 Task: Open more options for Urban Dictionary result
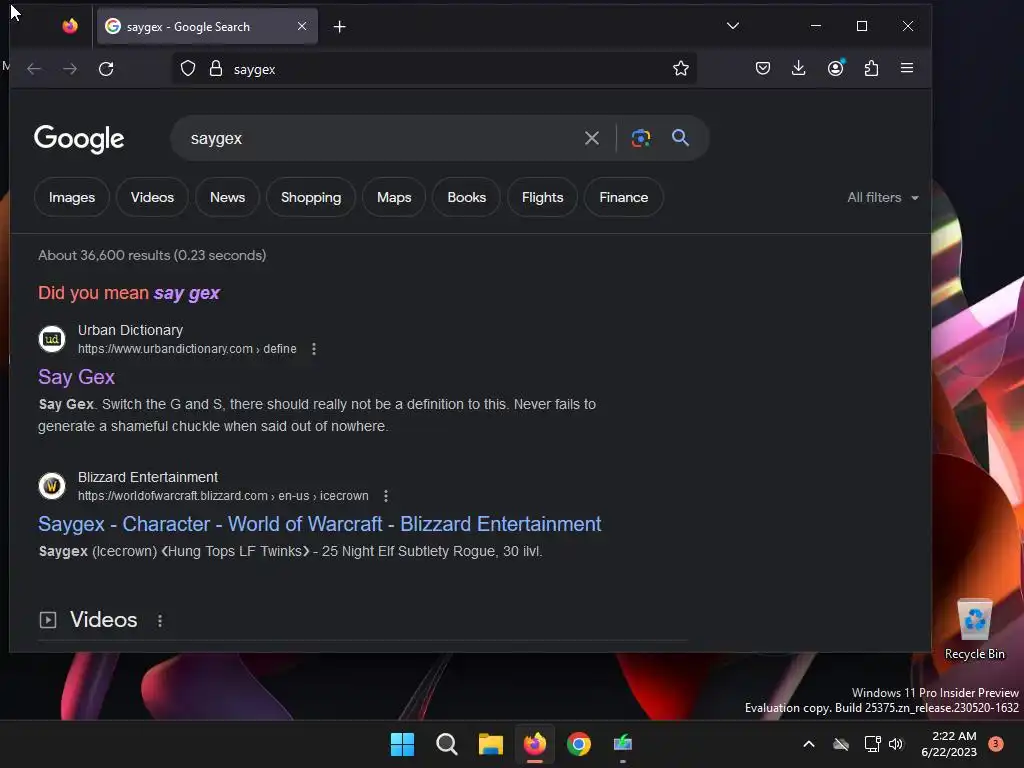[x=314, y=349]
